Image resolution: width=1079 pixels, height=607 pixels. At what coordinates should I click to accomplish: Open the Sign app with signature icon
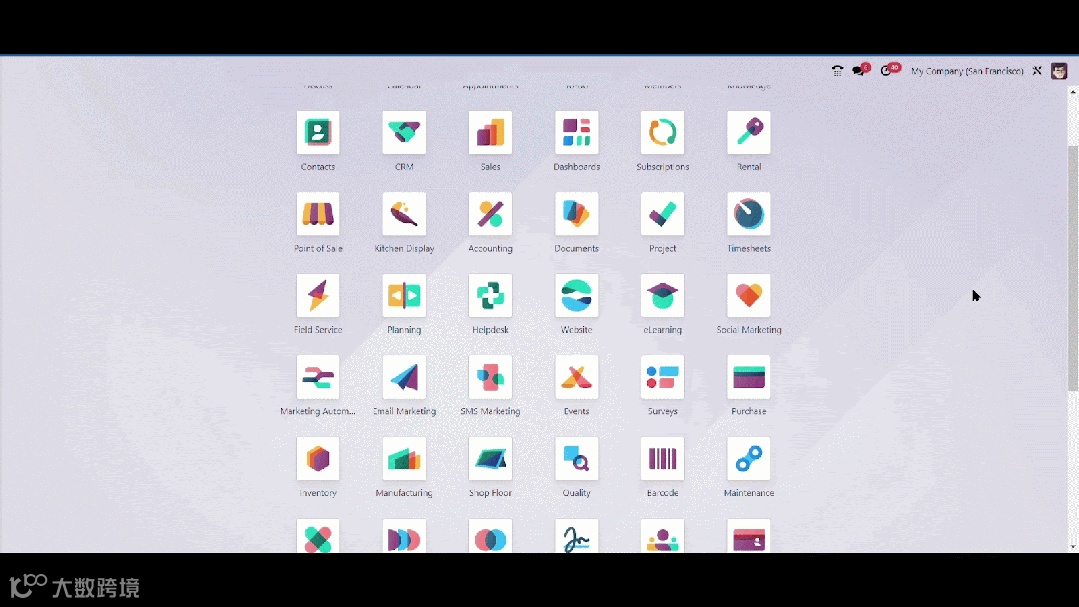[x=577, y=536]
